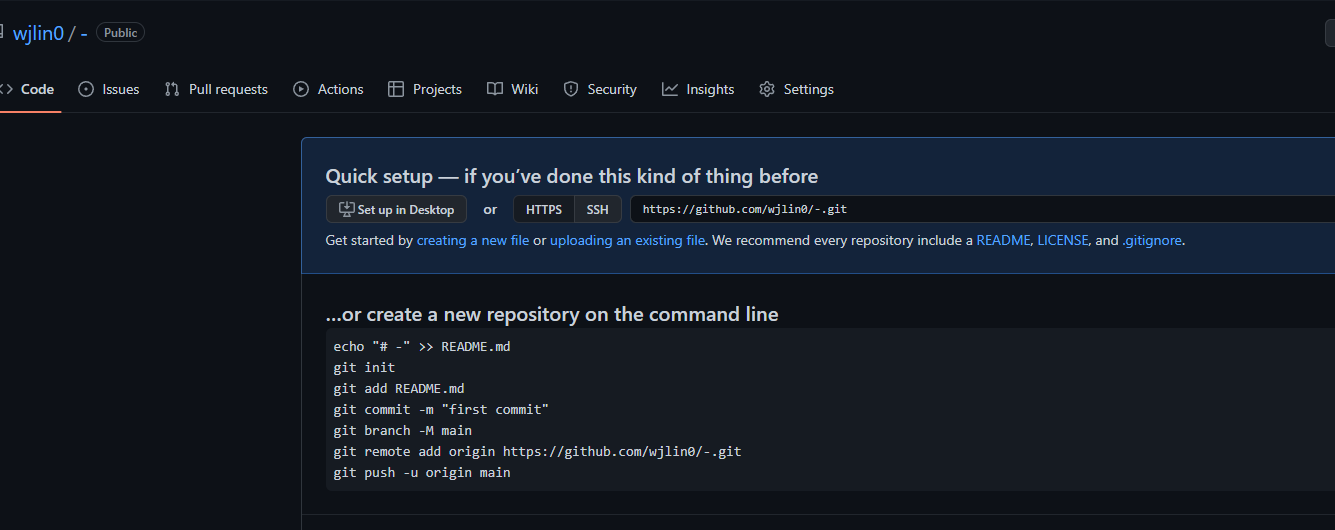Follow the creating a new file link
This screenshot has width=1335, height=530.
point(472,240)
